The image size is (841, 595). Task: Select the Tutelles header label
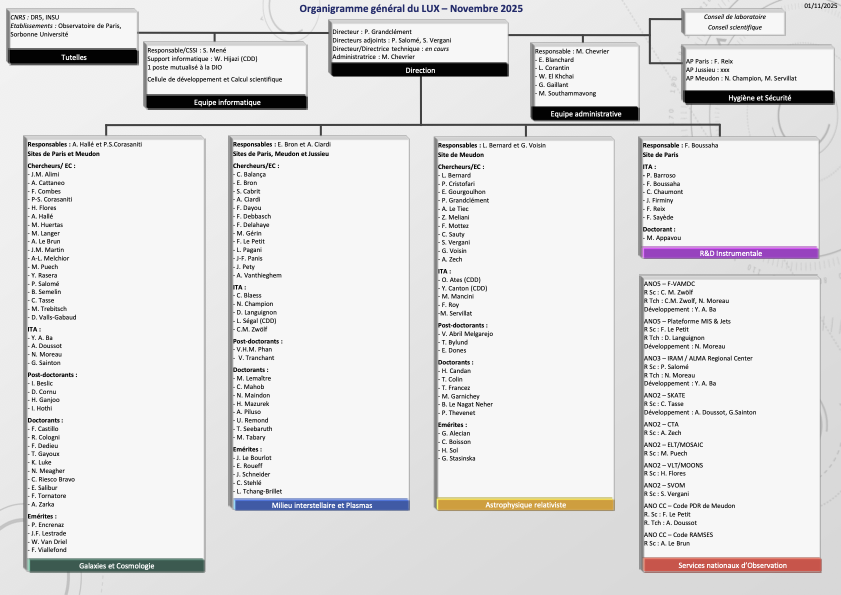tap(73, 58)
